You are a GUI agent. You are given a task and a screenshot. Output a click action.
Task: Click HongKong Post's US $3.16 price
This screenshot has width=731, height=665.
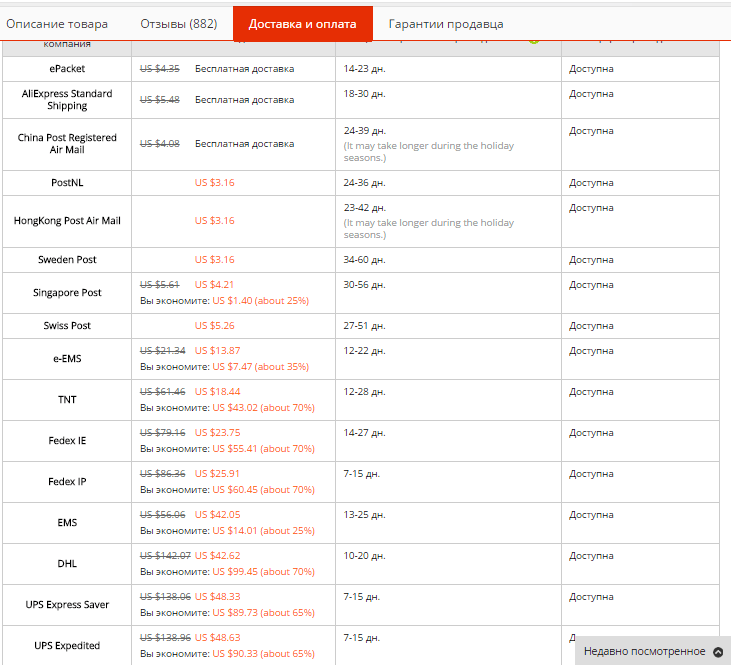pyautogui.click(x=214, y=221)
